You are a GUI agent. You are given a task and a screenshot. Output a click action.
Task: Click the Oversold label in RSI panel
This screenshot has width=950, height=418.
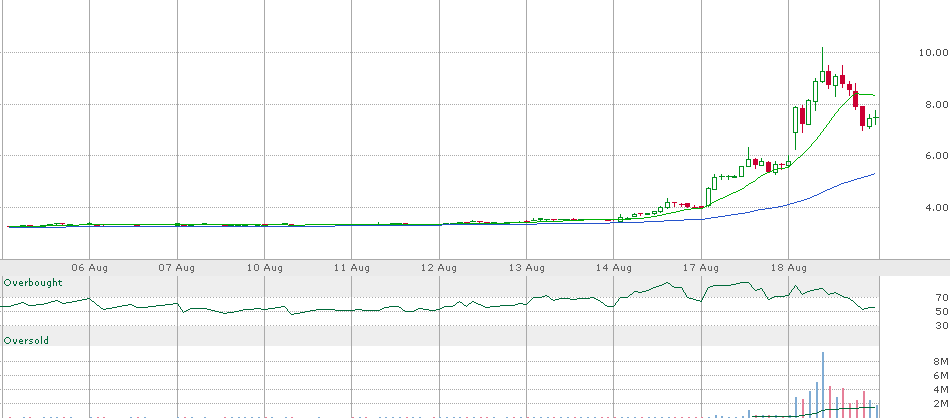tap(26, 340)
